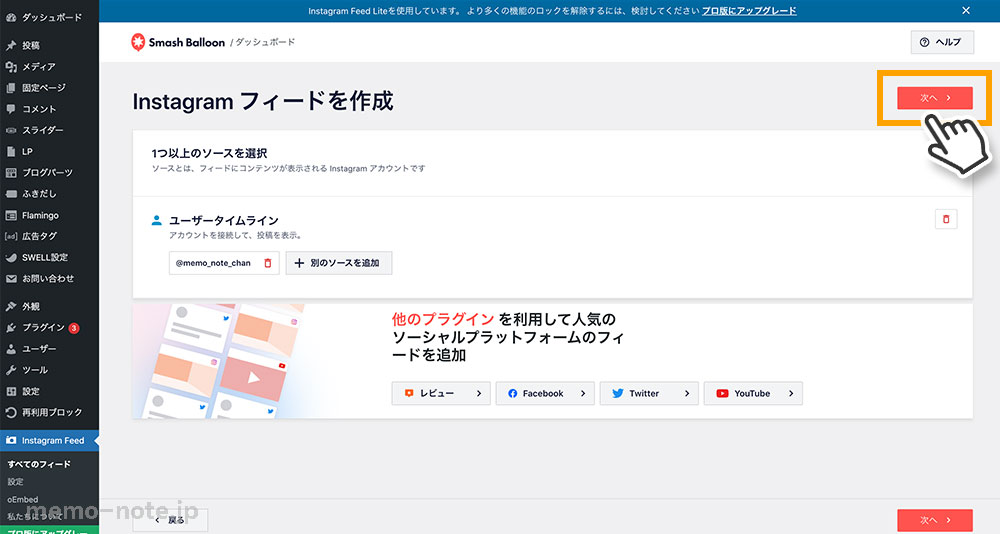Open the メディア menu item
The height and width of the screenshot is (534, 1000).
point(49,66)
